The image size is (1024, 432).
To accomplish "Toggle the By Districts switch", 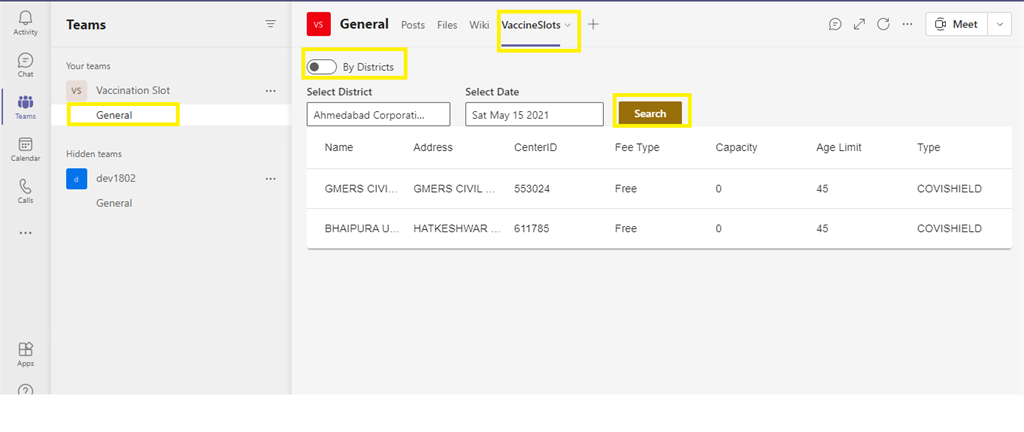I will (x=322, y=67).
